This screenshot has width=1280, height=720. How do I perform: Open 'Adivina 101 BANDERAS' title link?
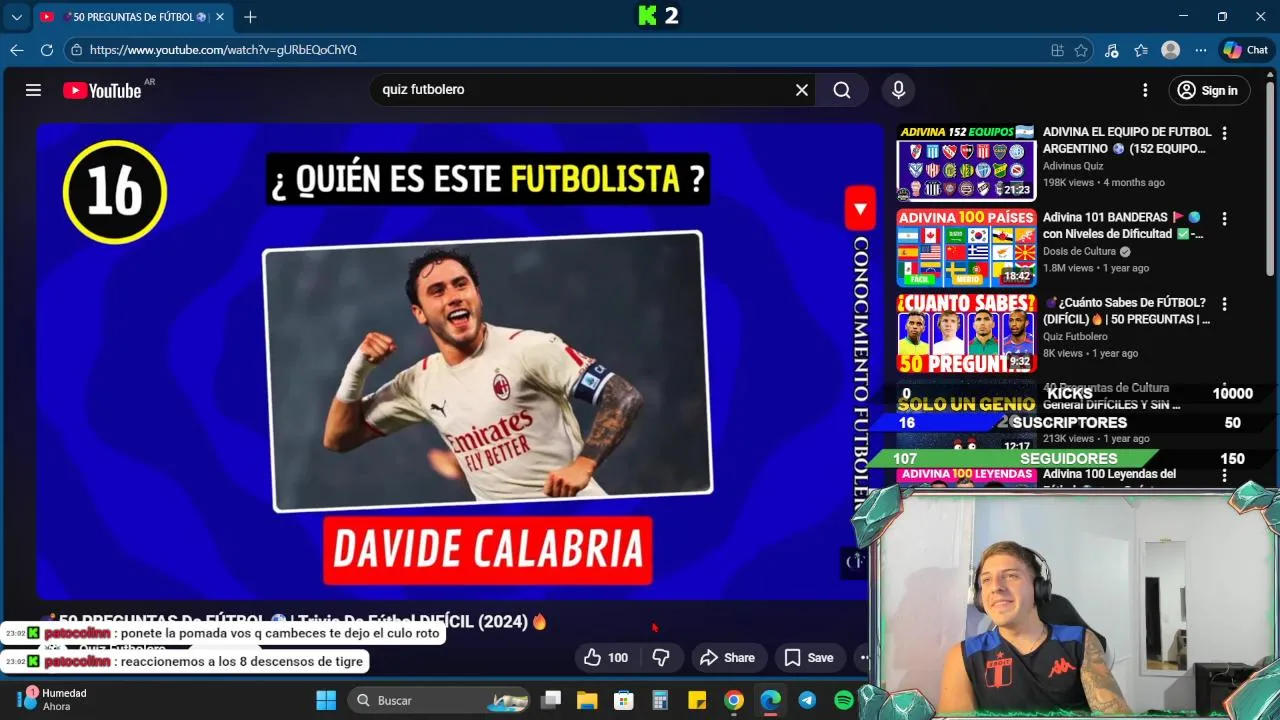click(1123, 225)
